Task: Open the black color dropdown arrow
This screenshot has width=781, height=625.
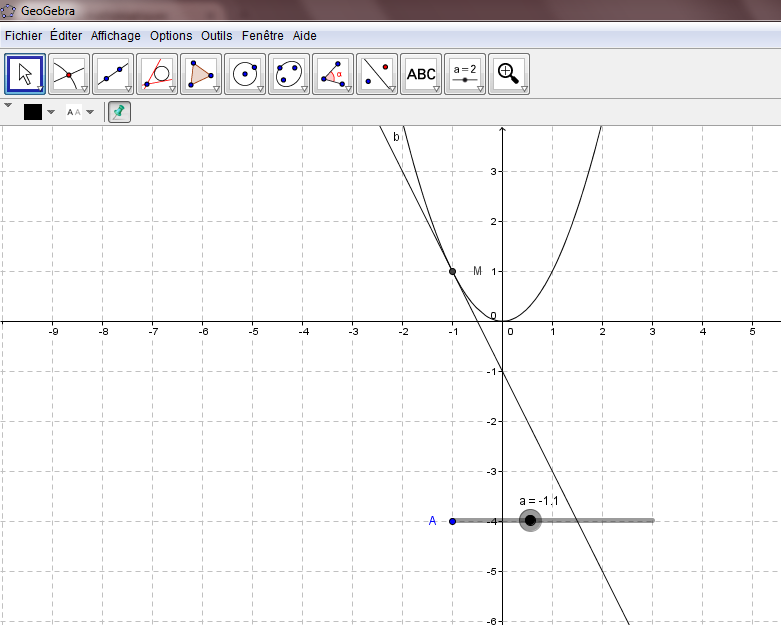Action: tap(51, 112)
